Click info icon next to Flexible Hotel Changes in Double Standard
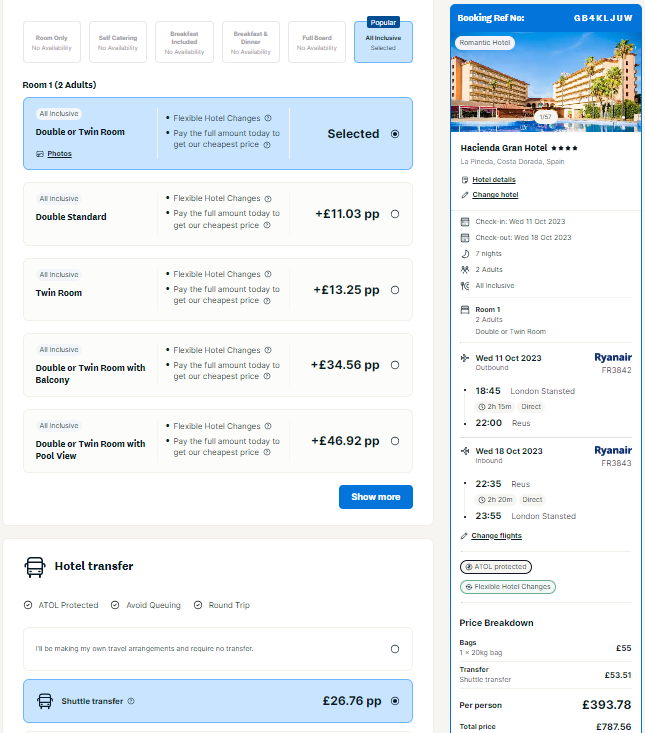This screenshot has width=645, height=733. 268,199
